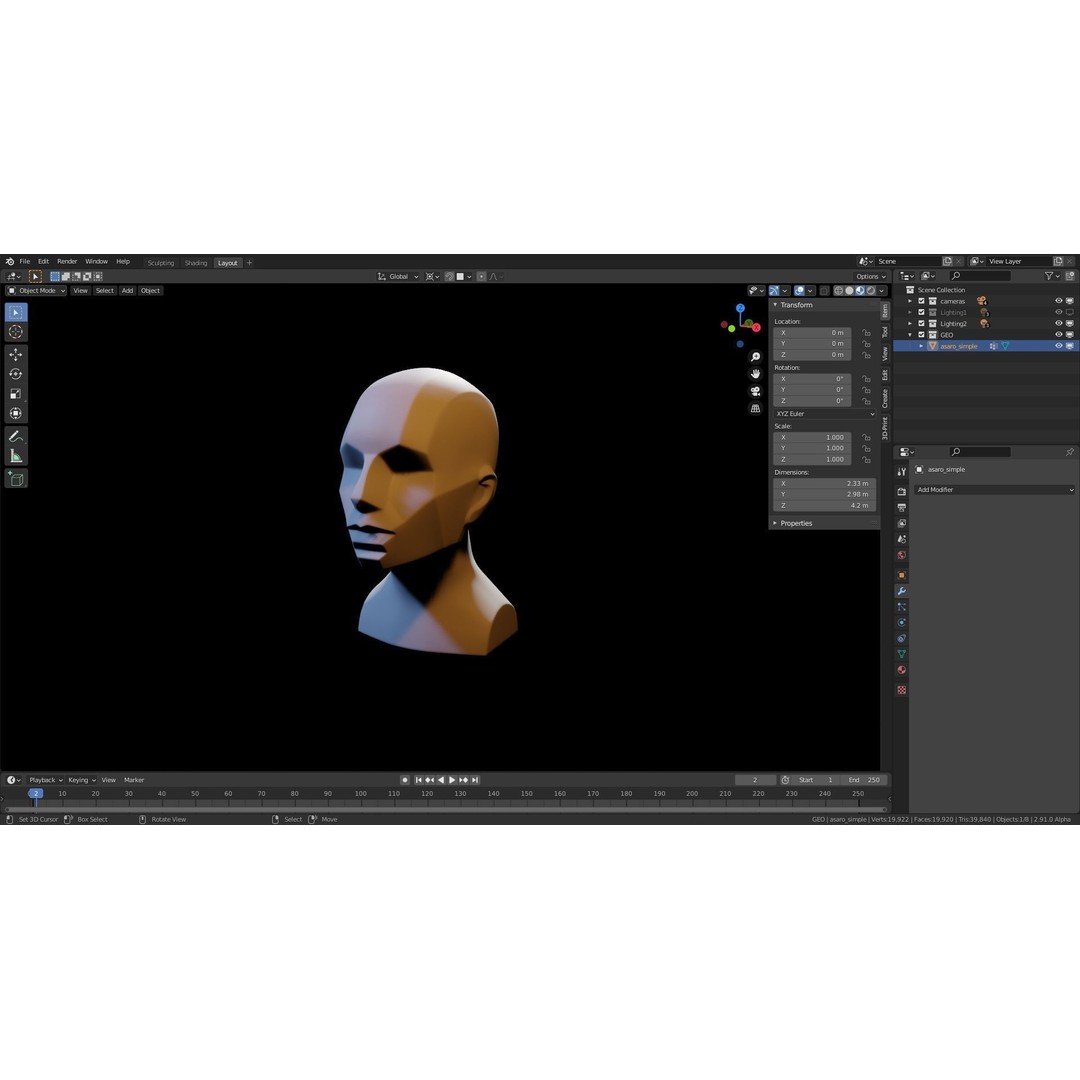
Task: Open the Tool tab in sidebar
Action: tap(885, 333)
